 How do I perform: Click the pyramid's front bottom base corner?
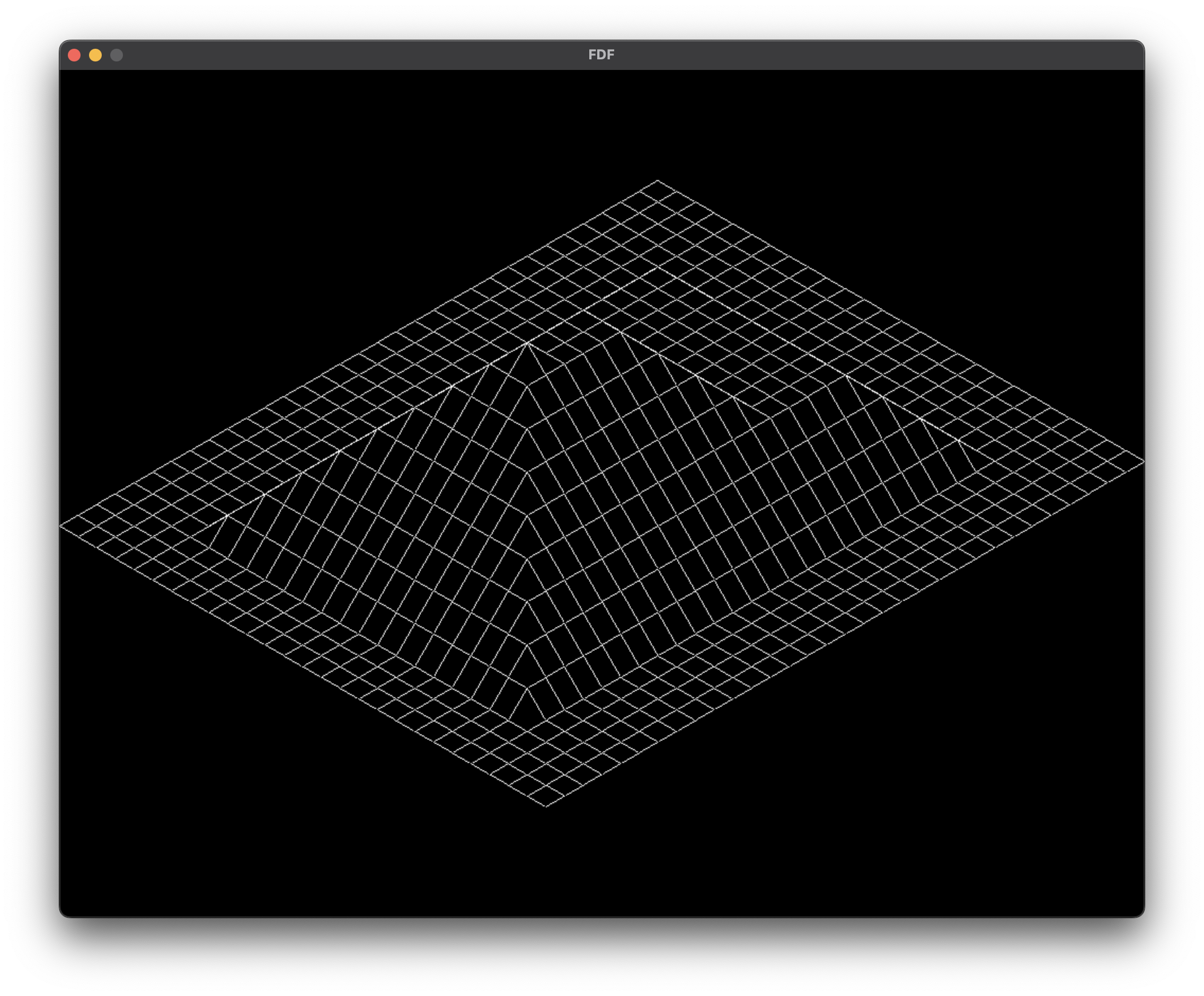pyautogui.click(x=527, y=731)
